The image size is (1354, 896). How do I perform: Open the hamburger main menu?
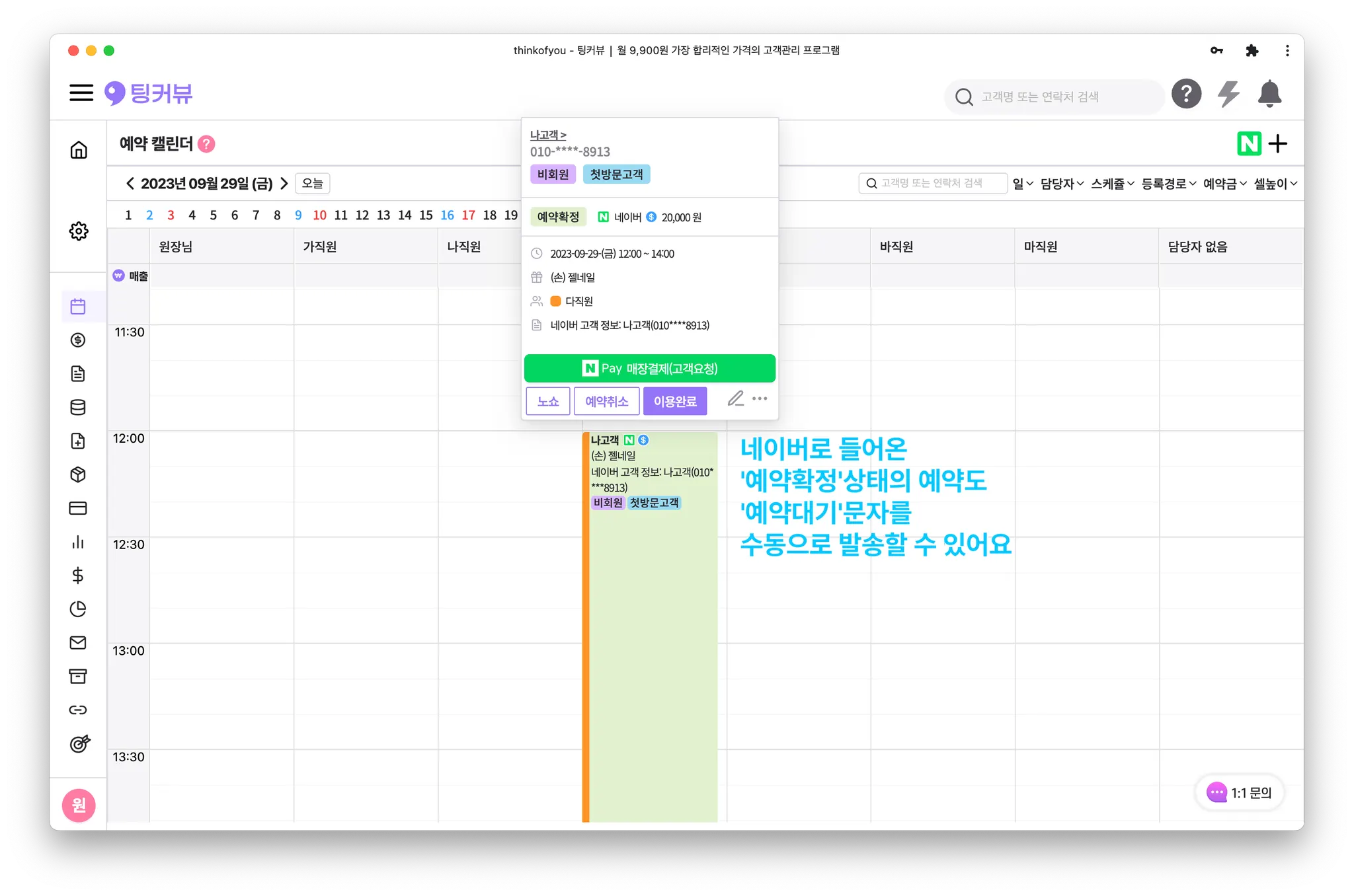pos(81,93)
